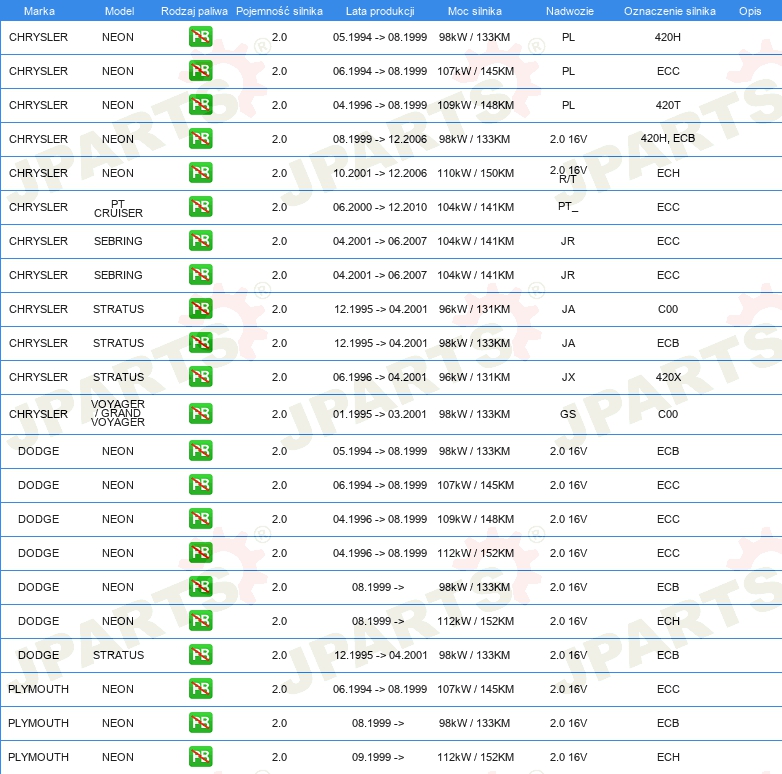
Task: Click the Rodzaj paliwa column header
Action: coord(194,11)
